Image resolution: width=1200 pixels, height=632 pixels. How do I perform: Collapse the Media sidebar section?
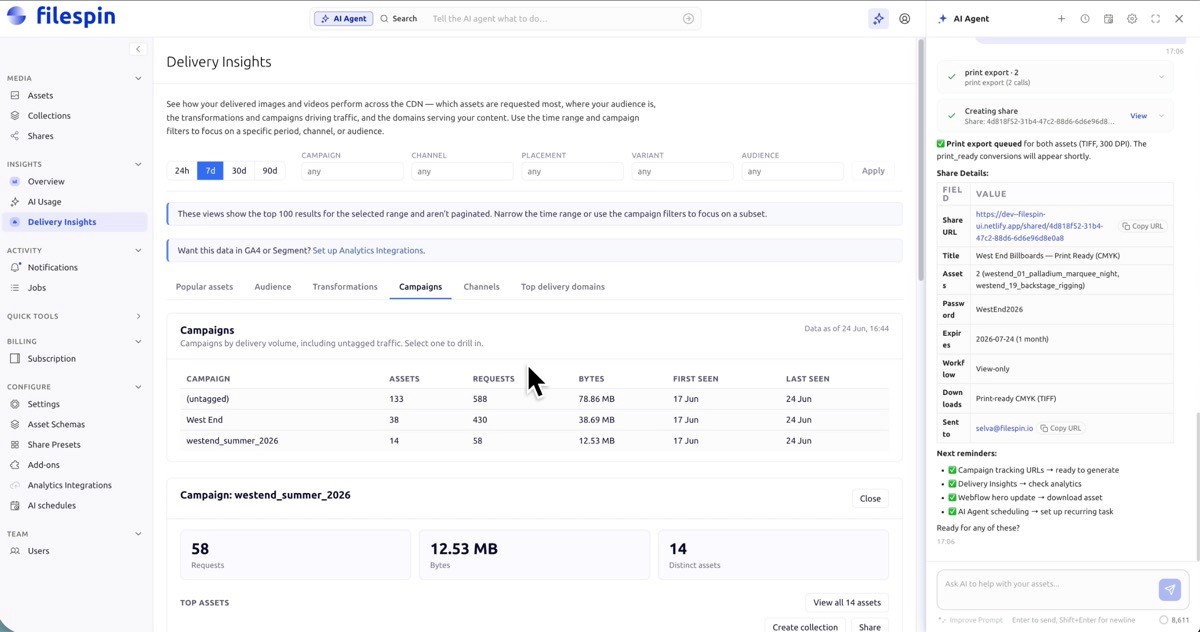click(138, 78)
